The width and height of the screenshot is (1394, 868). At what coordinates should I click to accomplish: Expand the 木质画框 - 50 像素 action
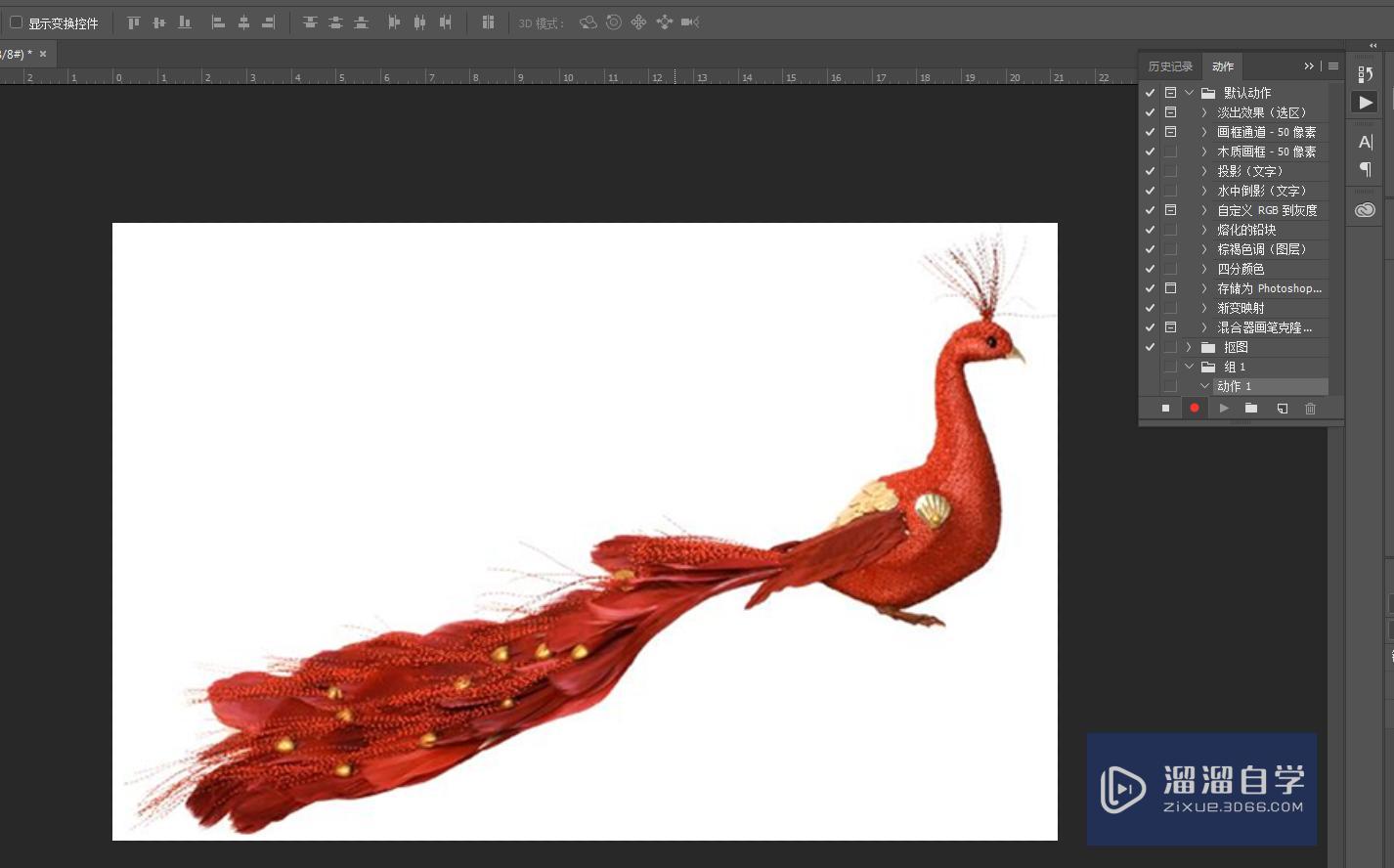(x=1204, y=152)
